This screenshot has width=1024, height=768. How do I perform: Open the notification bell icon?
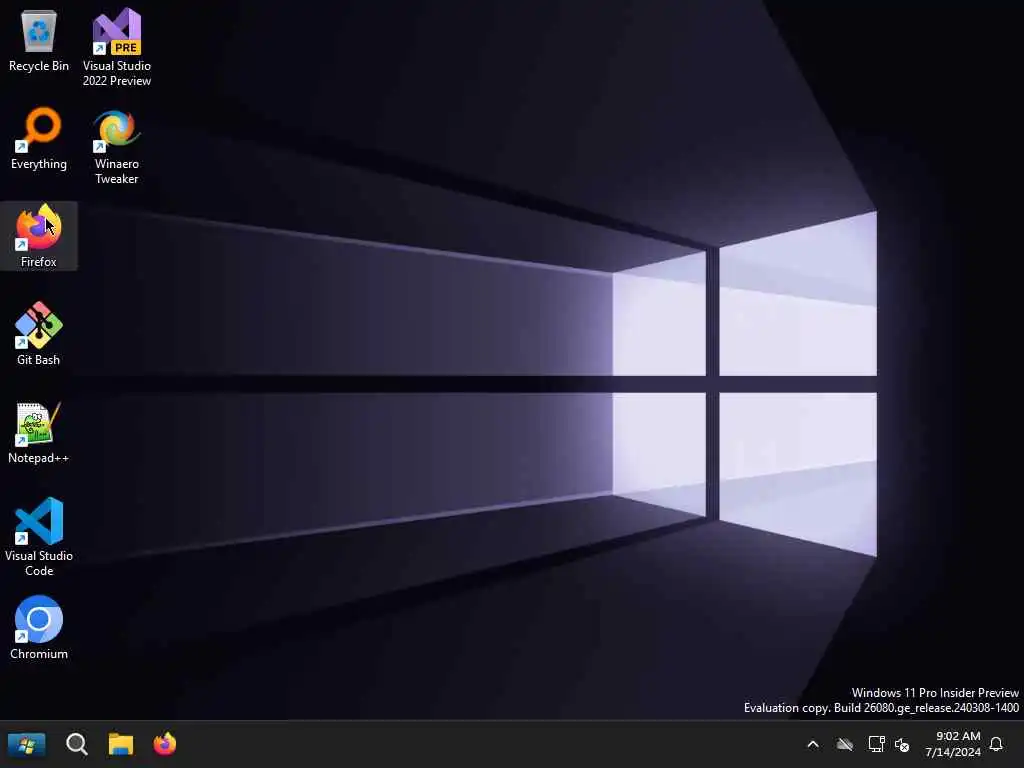coord(996,744)
